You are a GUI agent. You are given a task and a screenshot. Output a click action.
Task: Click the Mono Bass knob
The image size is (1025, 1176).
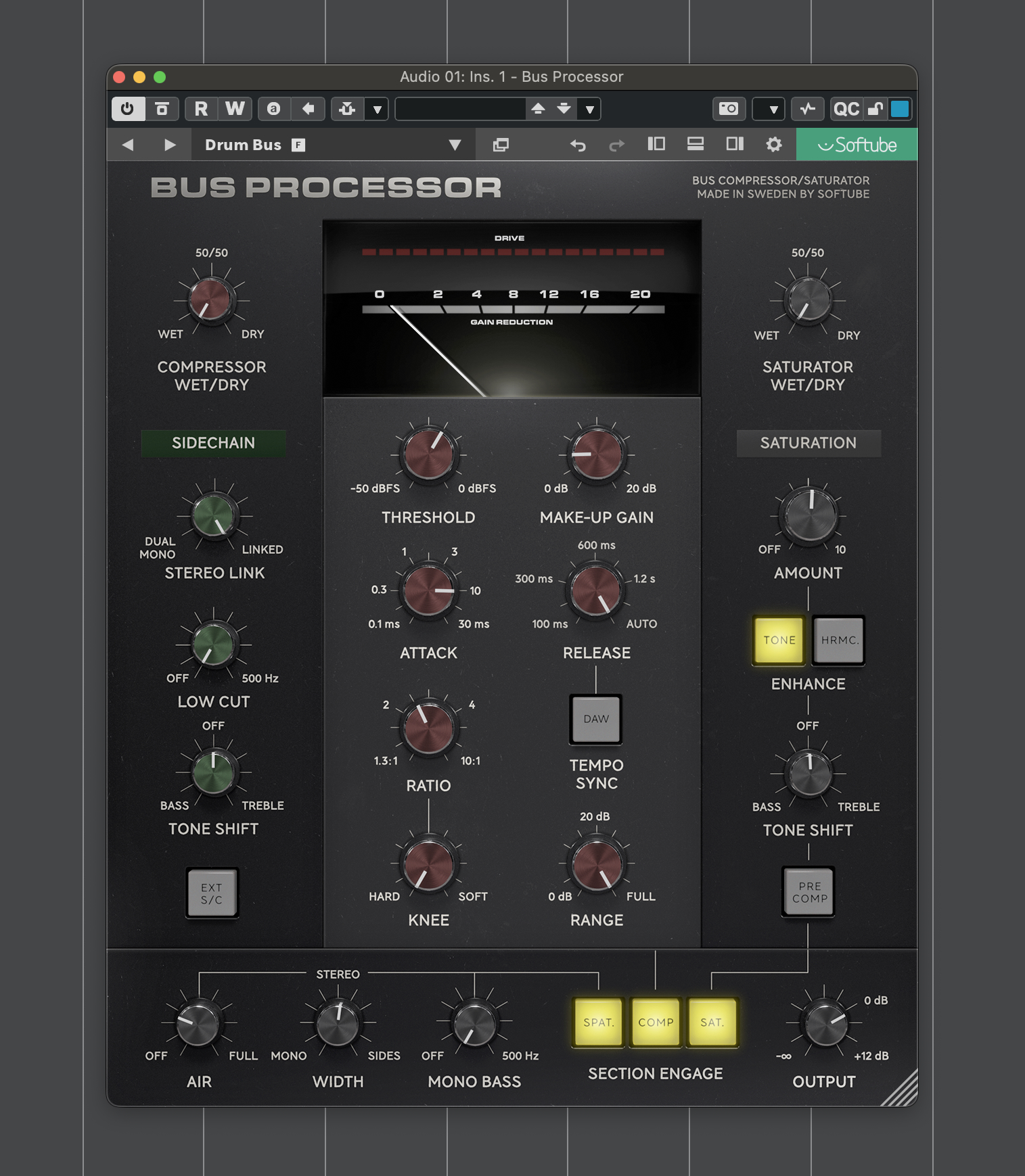click(x=474, y=1023)
